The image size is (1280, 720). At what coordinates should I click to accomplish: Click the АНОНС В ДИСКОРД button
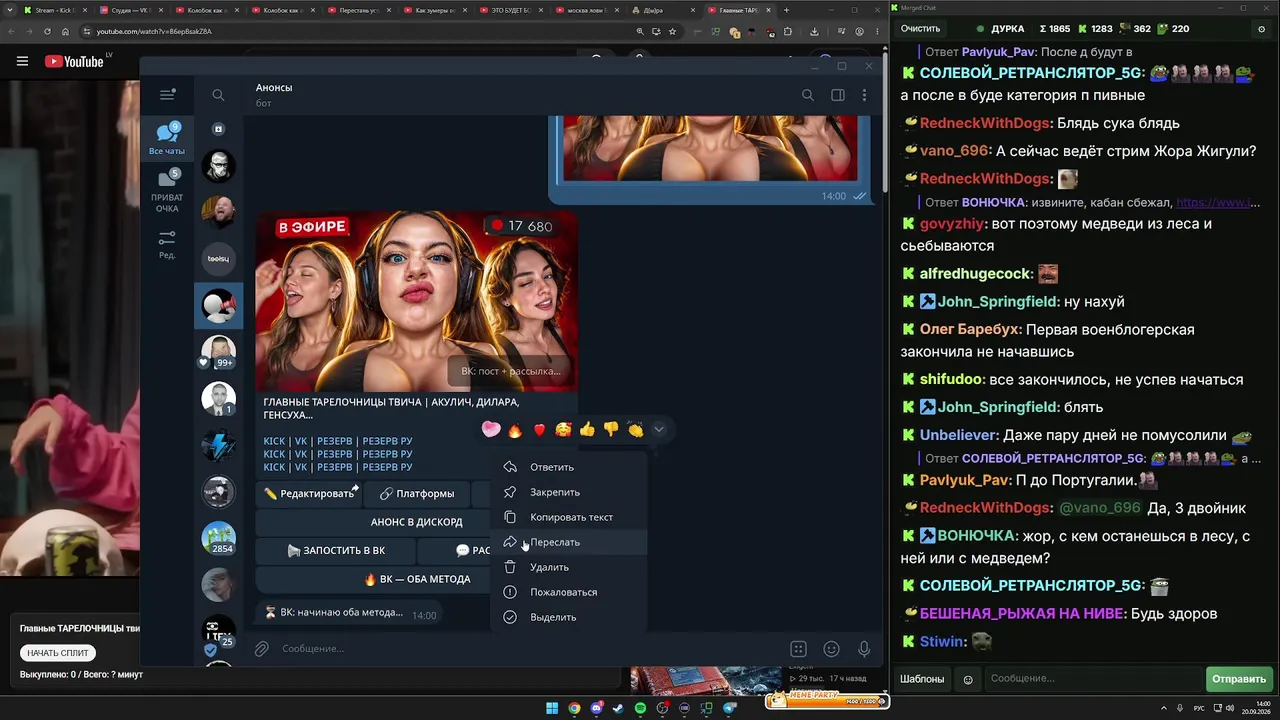click(x=417, y=522)
